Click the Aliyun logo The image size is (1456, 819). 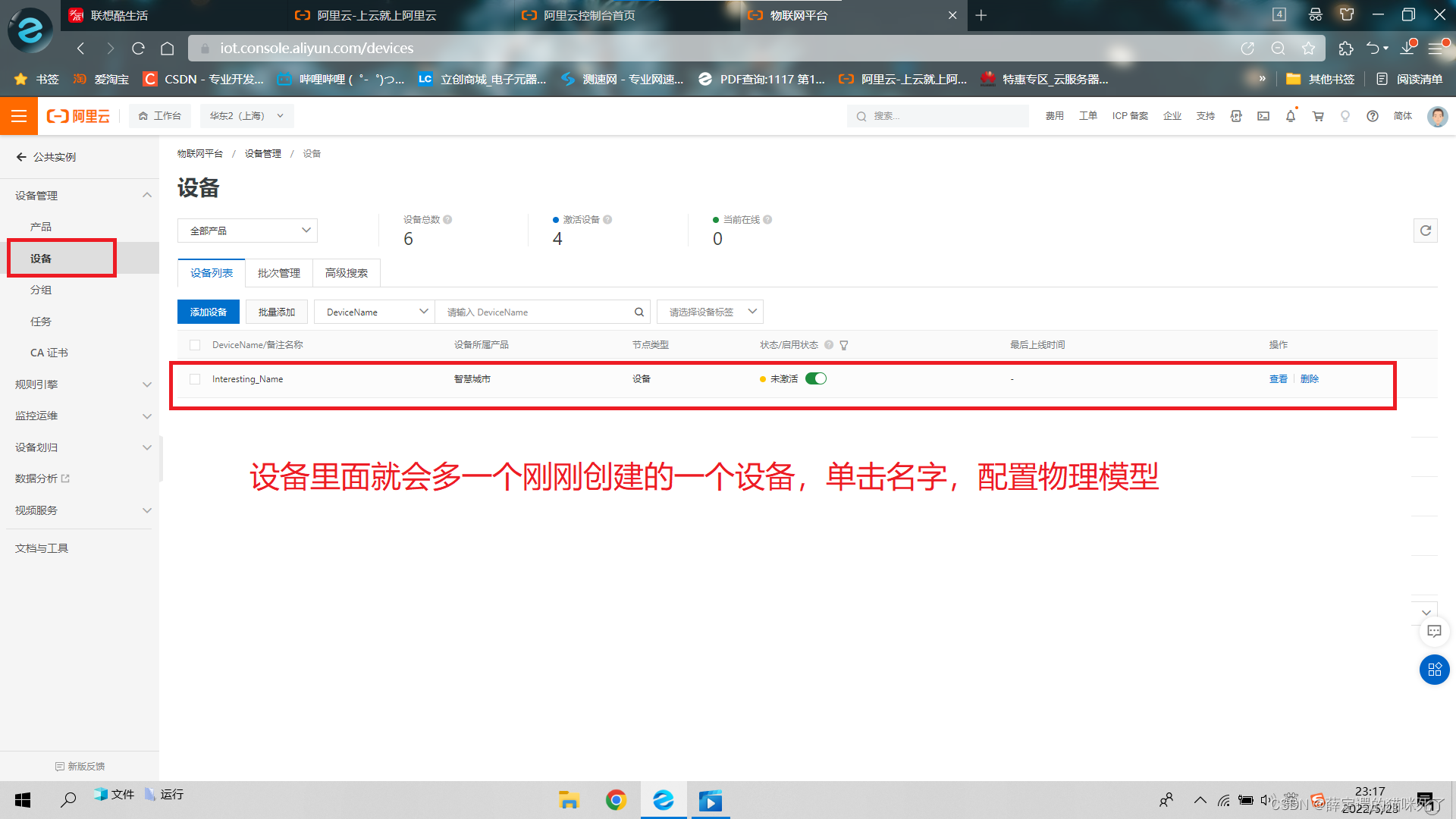point(78,116)
